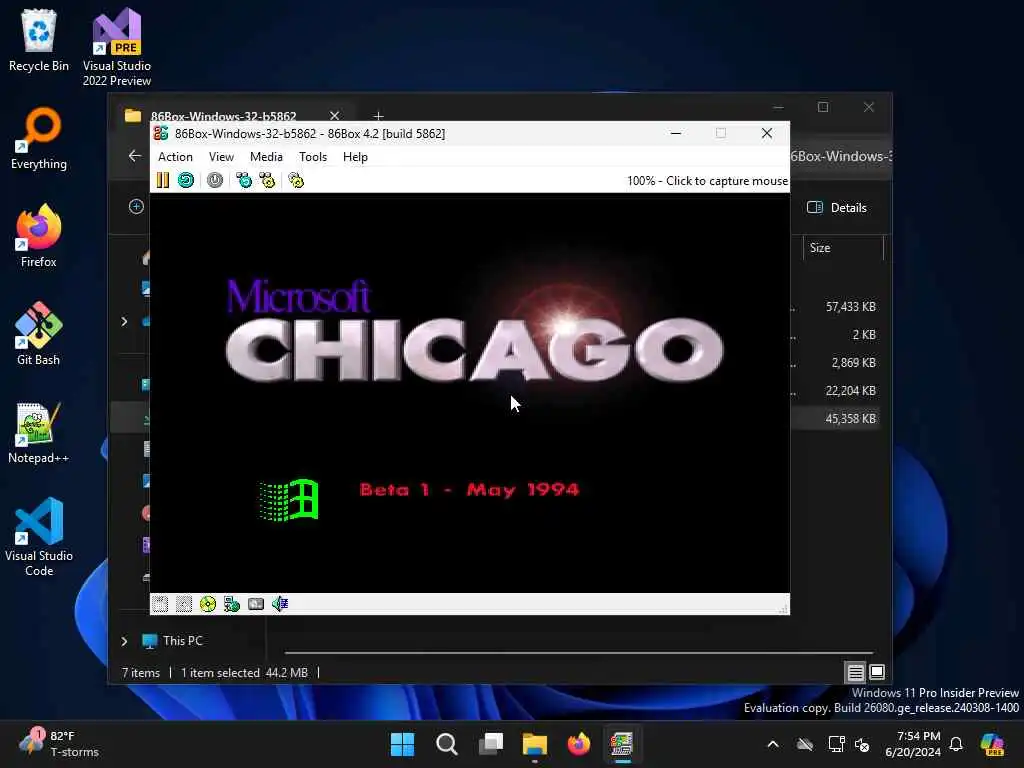Expand the collapsed navigation pane item above This PC

(124, 321)
